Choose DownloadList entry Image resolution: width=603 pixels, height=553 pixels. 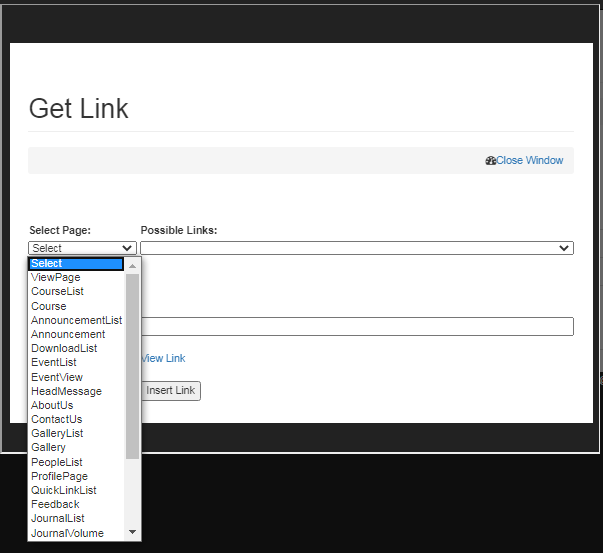point(64,348)
